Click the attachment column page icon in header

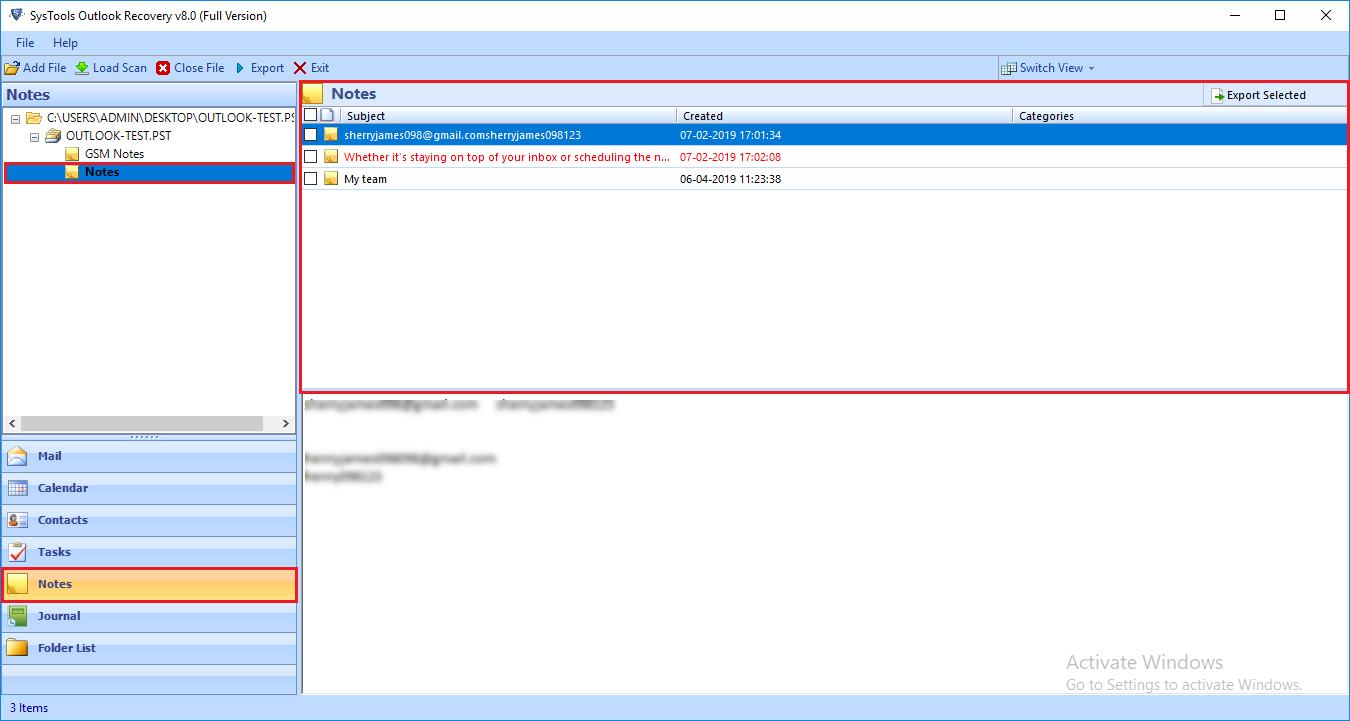(327, 116)
